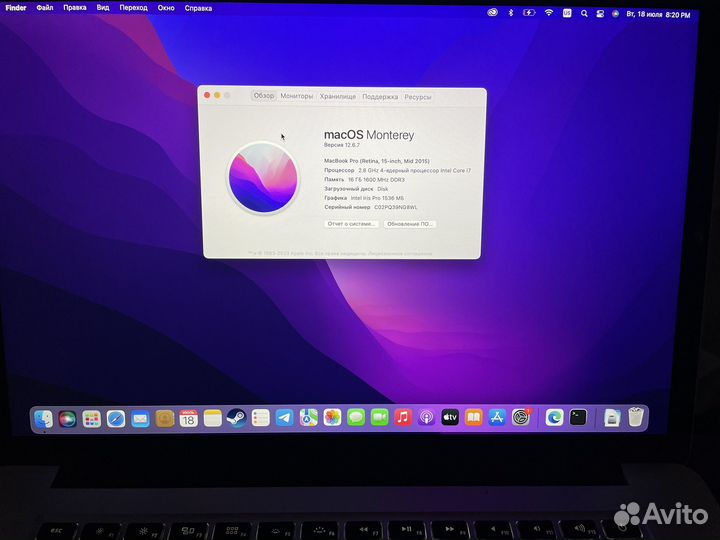
Task: Open the Bluetooth status menu
Action: [511, 13]
